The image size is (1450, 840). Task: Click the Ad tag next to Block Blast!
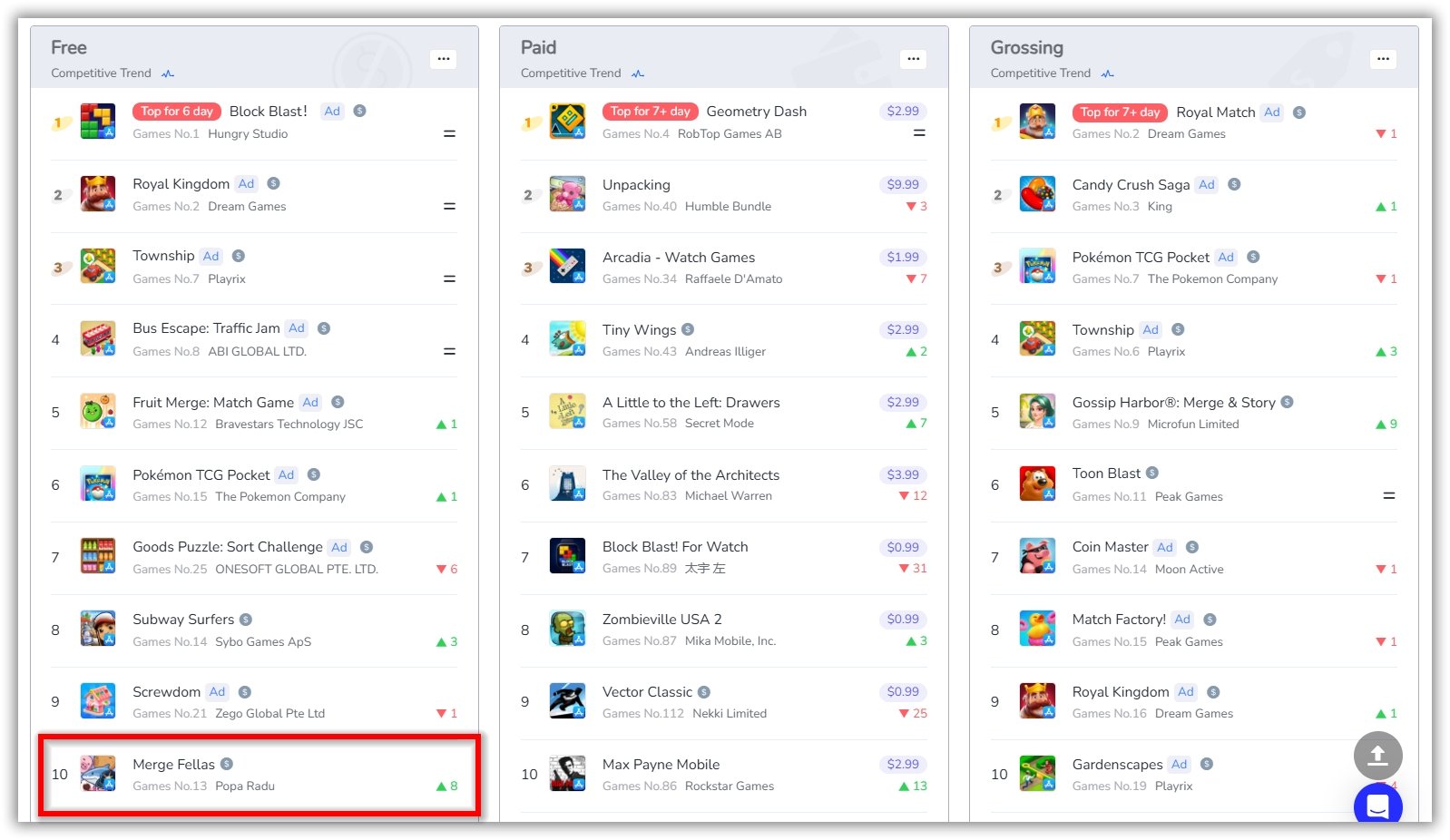pyautogui.click(x=332, y=112)
